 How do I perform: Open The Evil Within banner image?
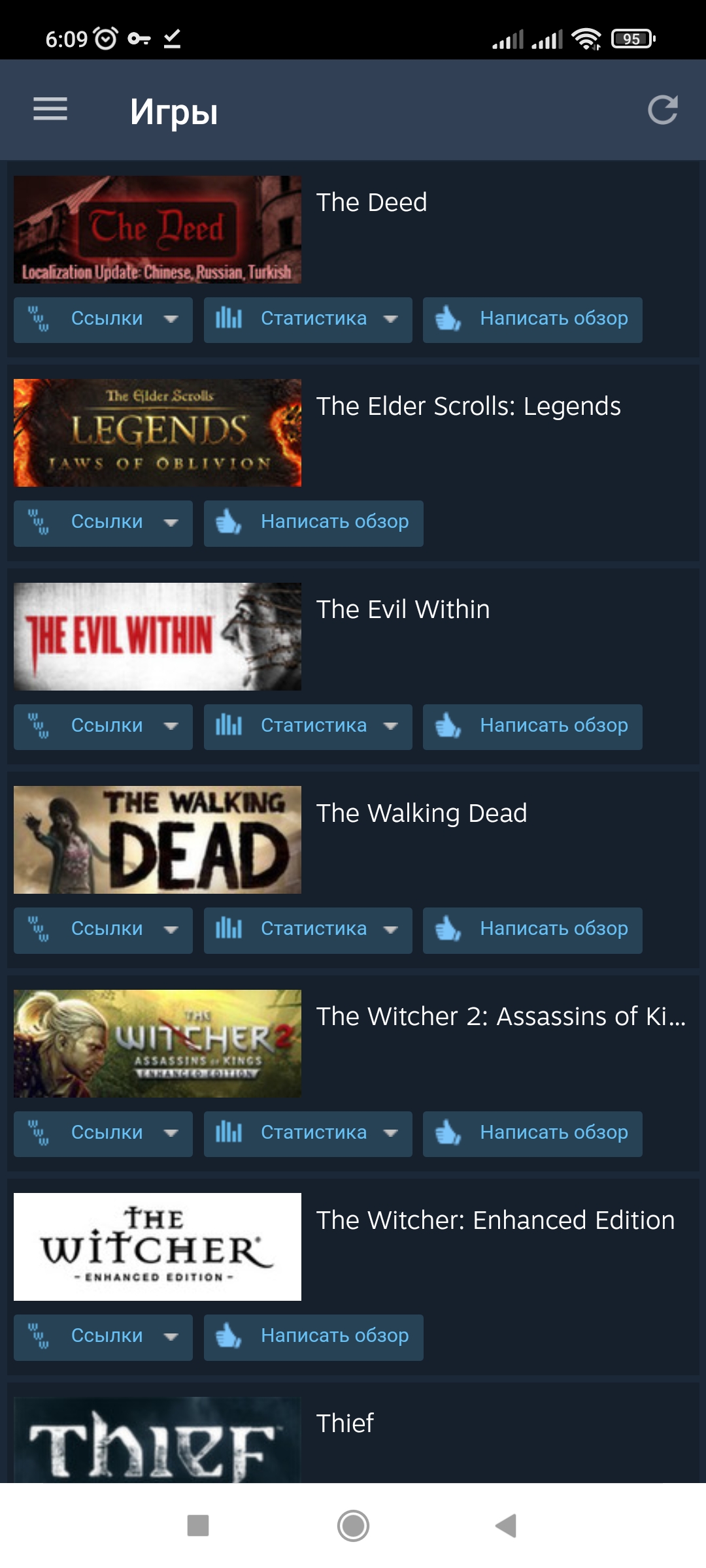click(x=158, y=636)
